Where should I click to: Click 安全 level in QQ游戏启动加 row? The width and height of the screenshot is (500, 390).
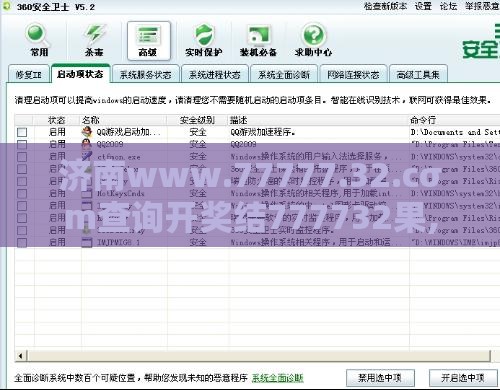[198, 132]
